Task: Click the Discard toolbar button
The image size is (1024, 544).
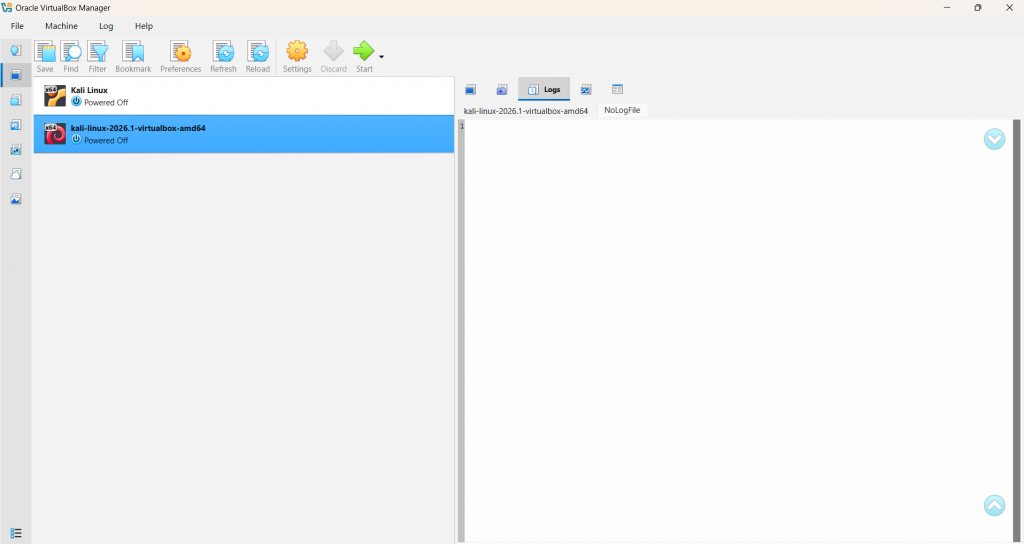Action: coord(333,57)
